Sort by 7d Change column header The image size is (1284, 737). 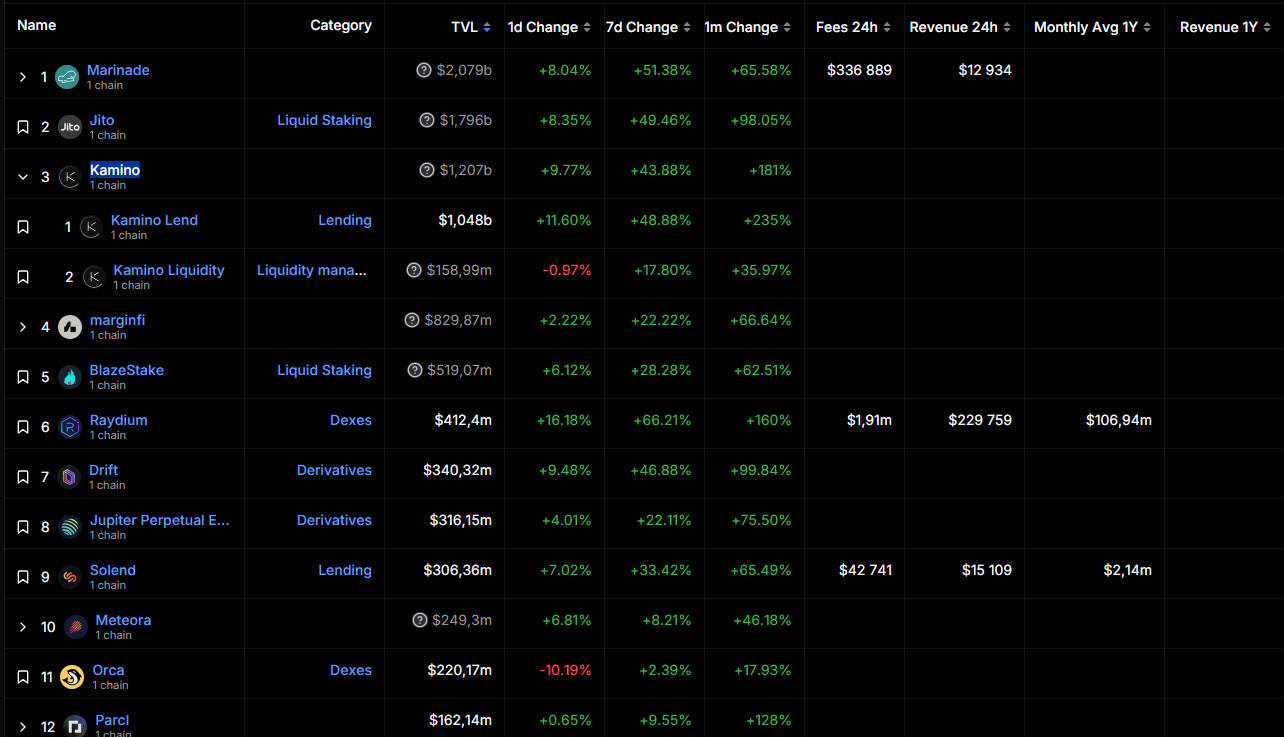pyautogui.click(x=641, y=27)
